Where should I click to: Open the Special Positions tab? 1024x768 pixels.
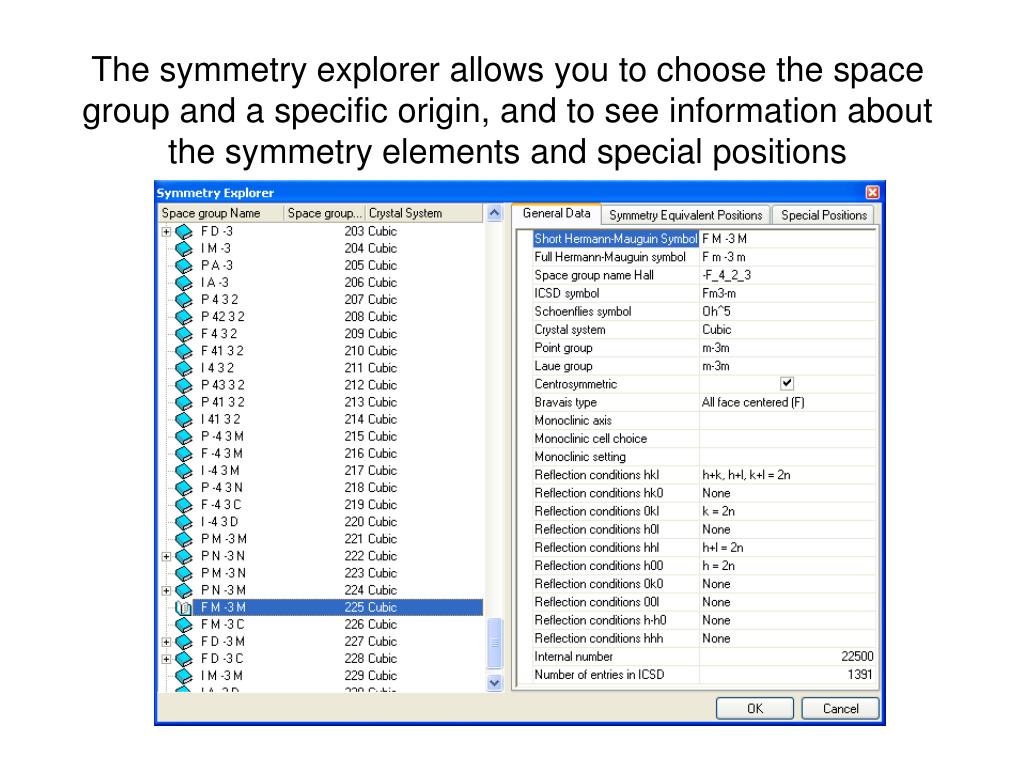tap(824, 215)
